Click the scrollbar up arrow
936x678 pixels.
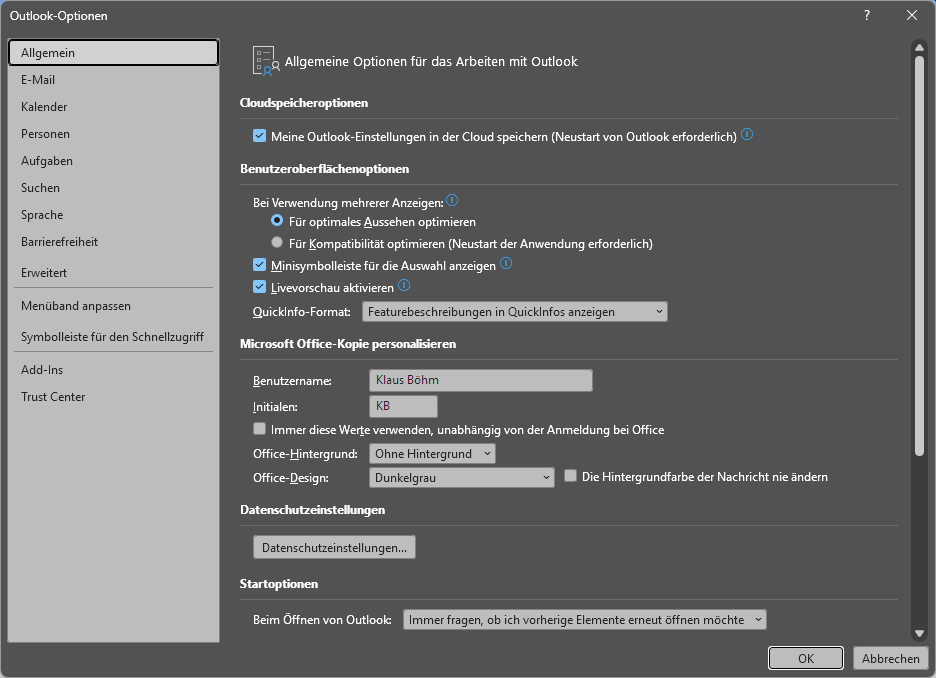(x=919, y=47)
